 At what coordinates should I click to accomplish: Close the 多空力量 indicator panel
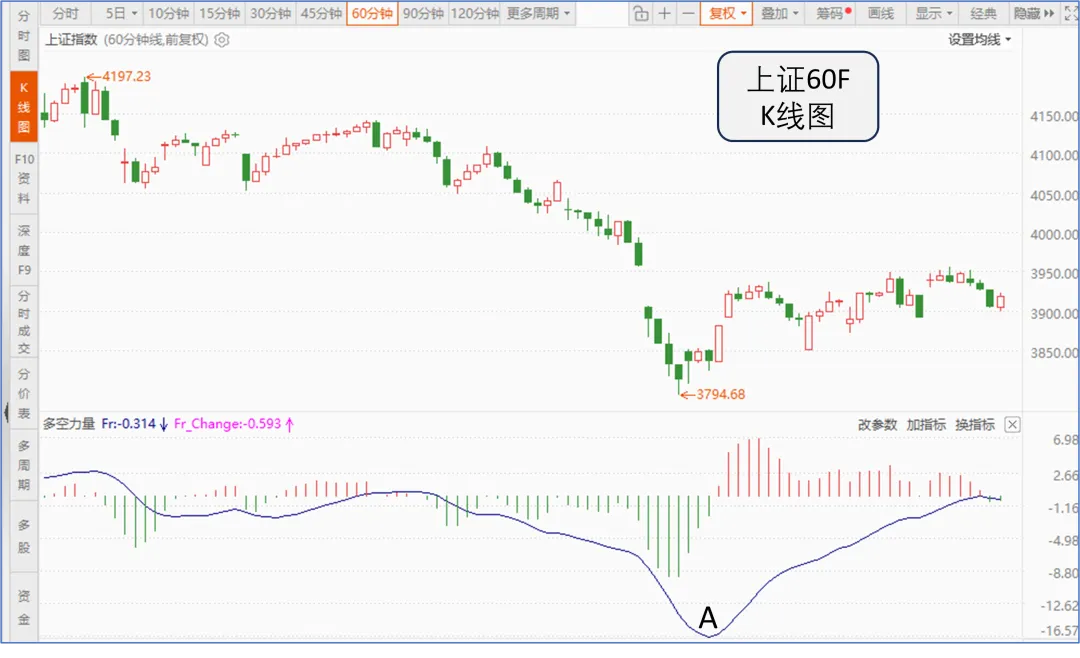click(1012, 424)
